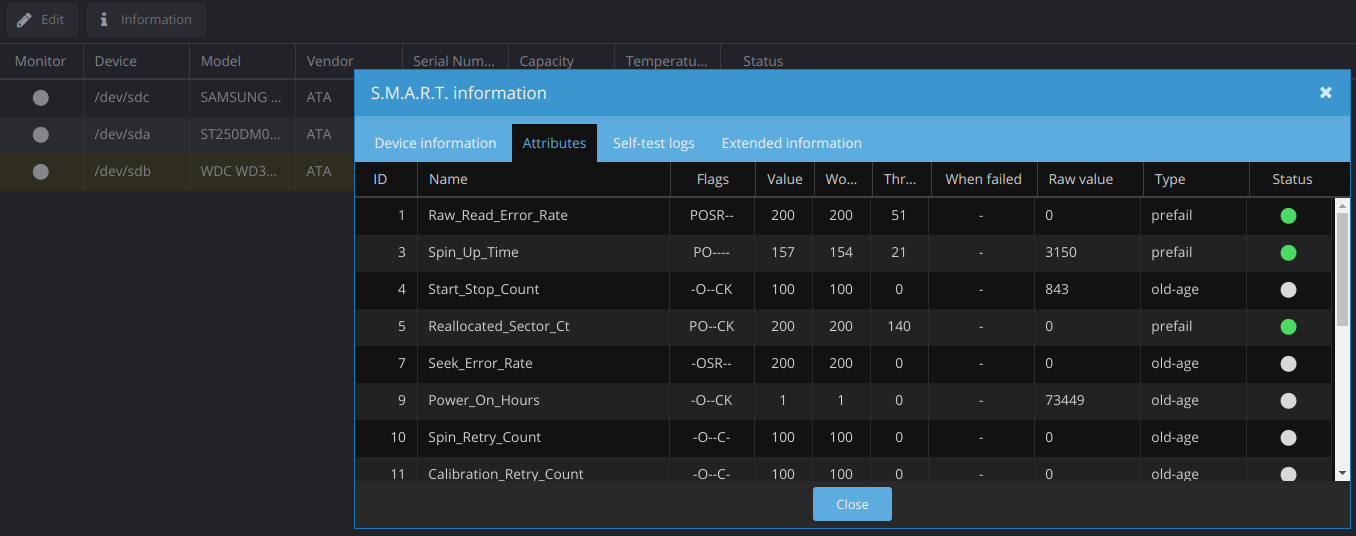Image resolution: width=1356 pixels, height=536 pixels.
Task: Open the Self-test logs tab
Action: point(654,143)
